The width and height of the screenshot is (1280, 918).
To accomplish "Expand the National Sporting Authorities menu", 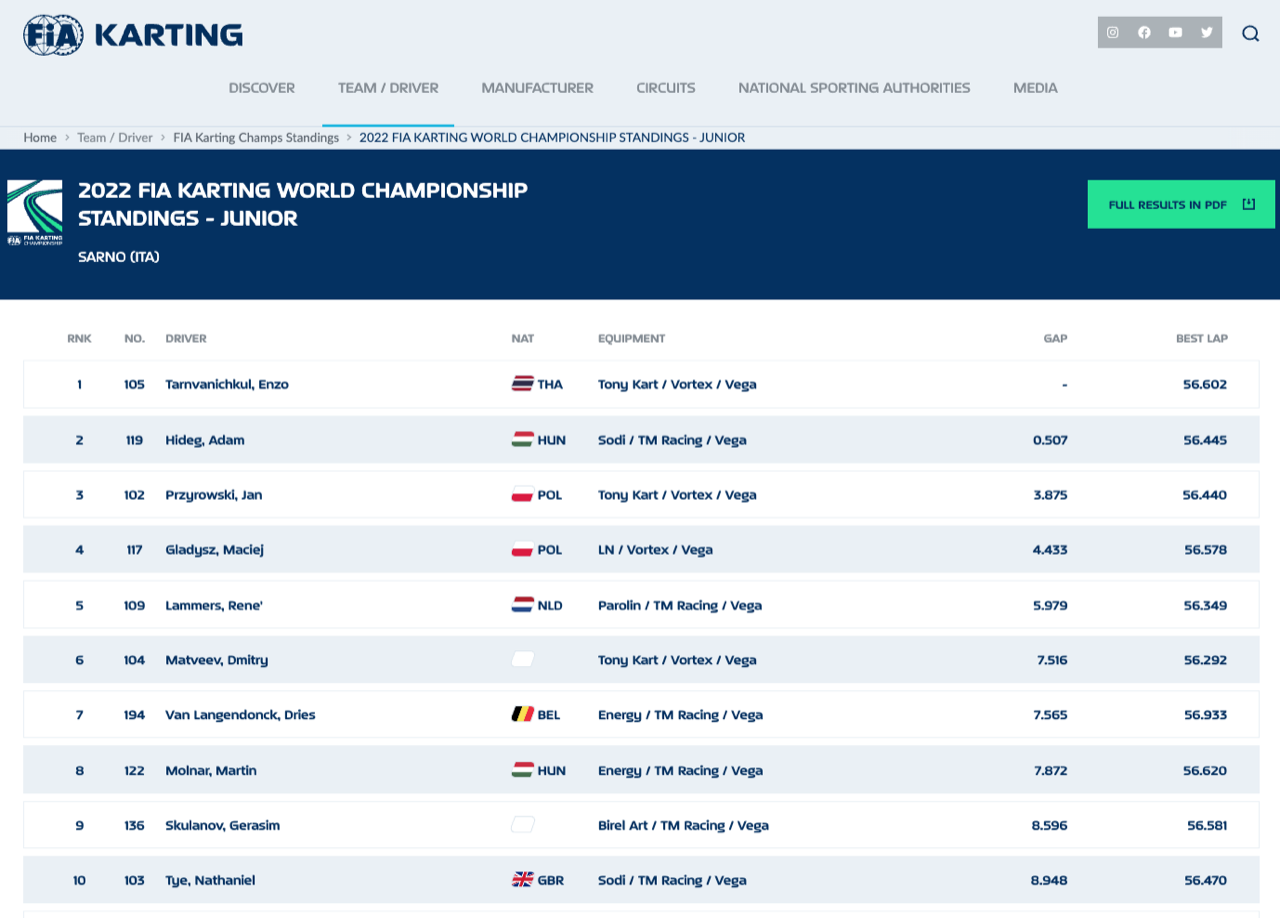I will click(854, 88).
